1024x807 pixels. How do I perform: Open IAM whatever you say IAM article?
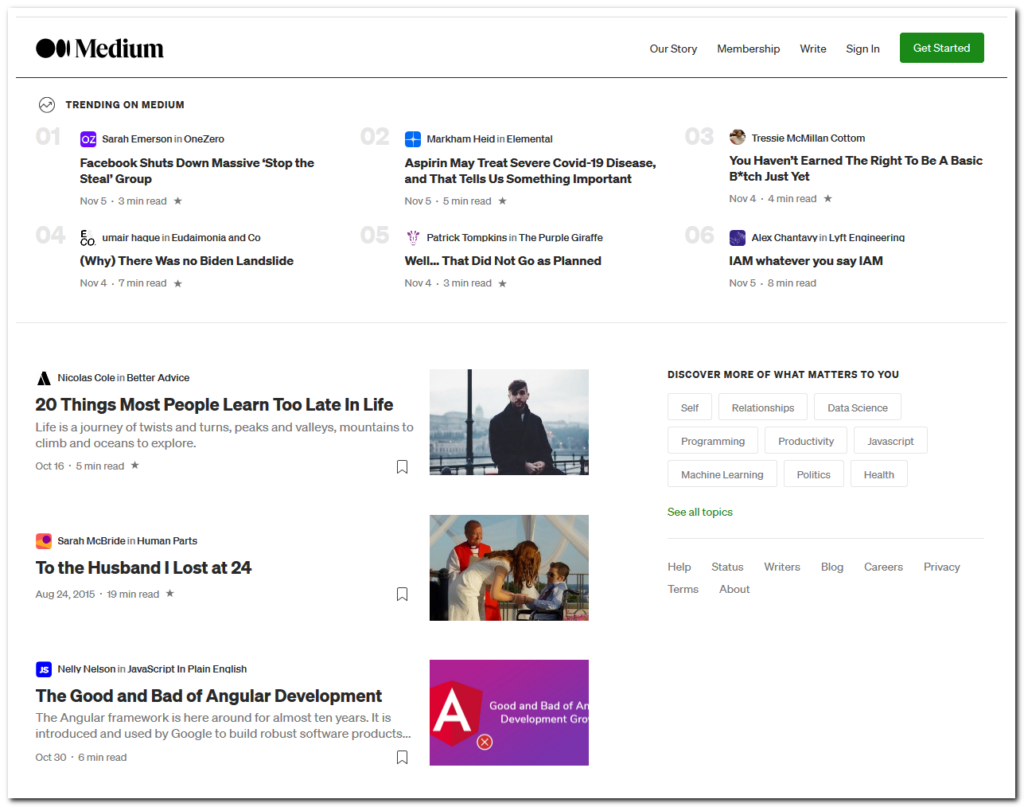coord(806,261)
